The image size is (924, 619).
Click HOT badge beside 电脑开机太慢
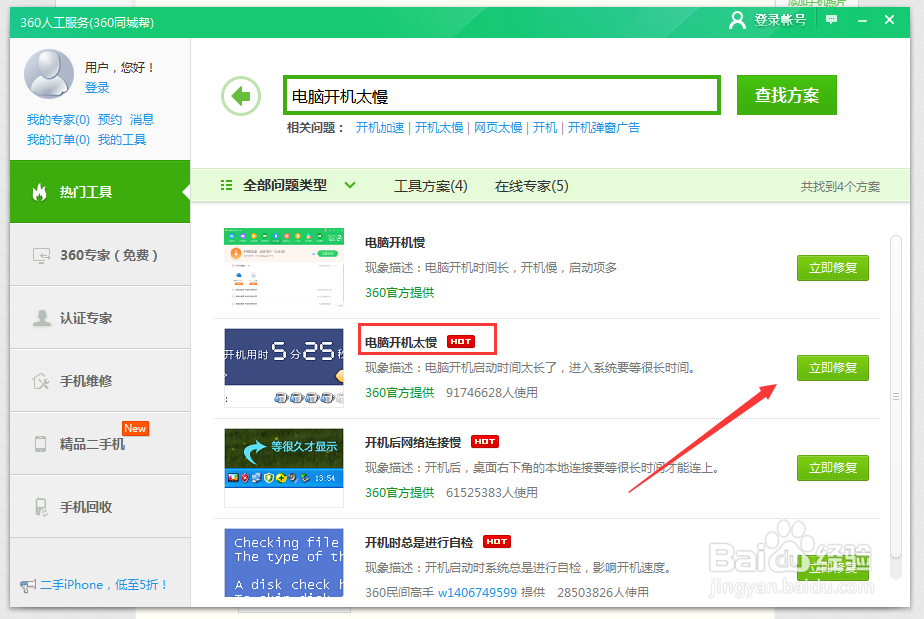click(x=461, y=341)
